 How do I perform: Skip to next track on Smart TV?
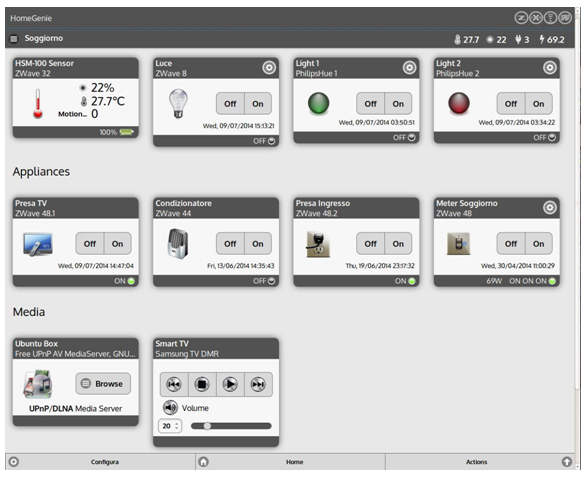(x=258, y=384)
